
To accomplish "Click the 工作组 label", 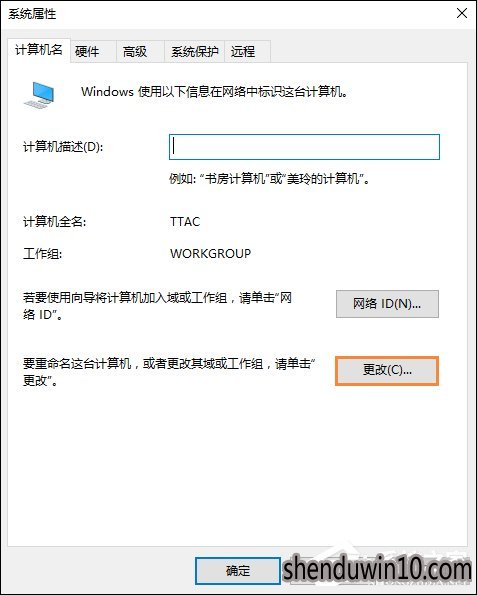I will pos(43,253).
